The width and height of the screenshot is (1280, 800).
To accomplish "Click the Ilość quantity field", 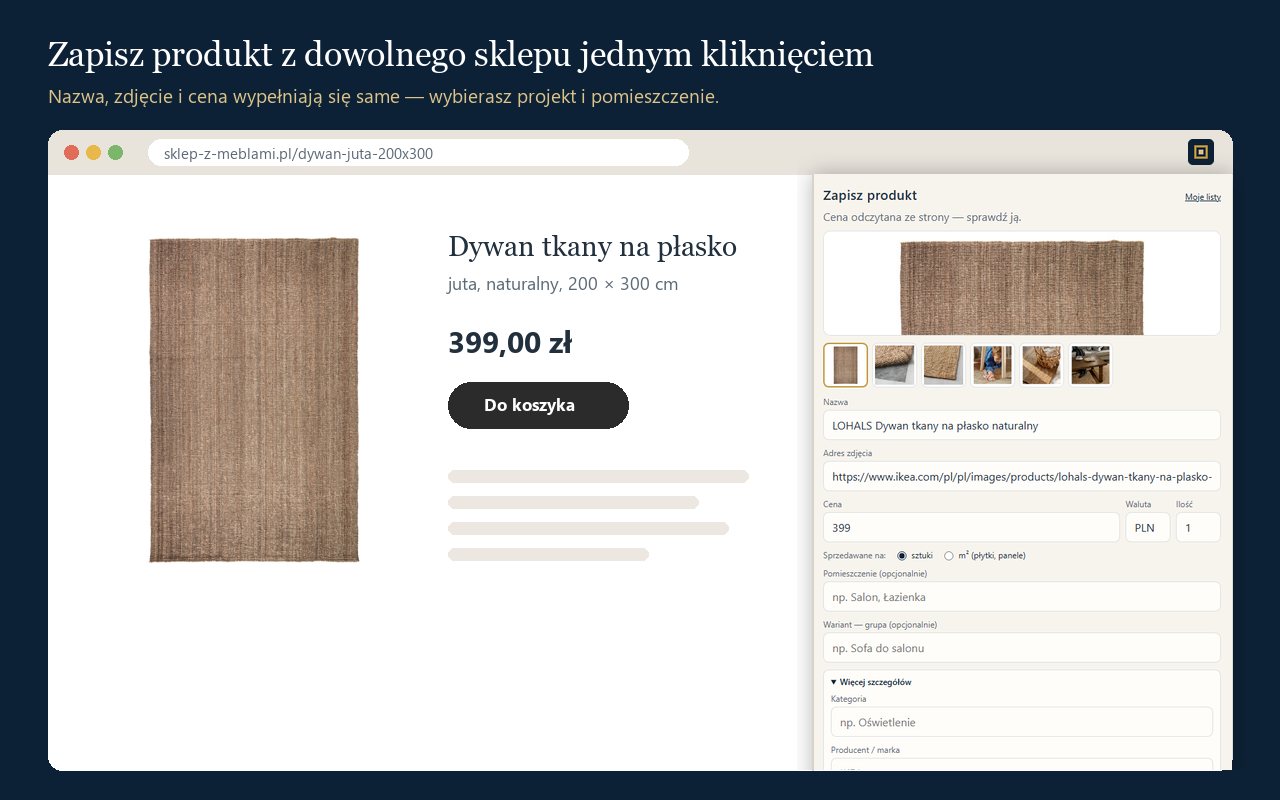I will click(1198, 527).
